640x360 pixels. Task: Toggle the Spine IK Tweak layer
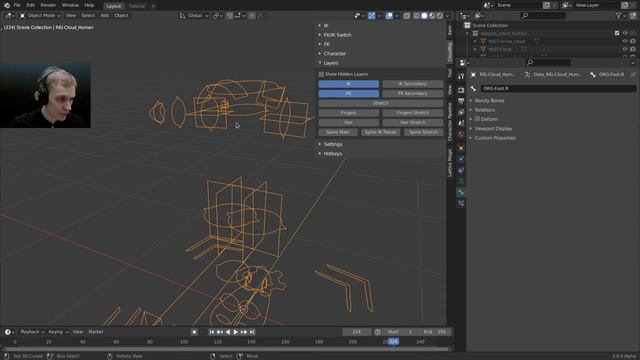coord(380,132)
